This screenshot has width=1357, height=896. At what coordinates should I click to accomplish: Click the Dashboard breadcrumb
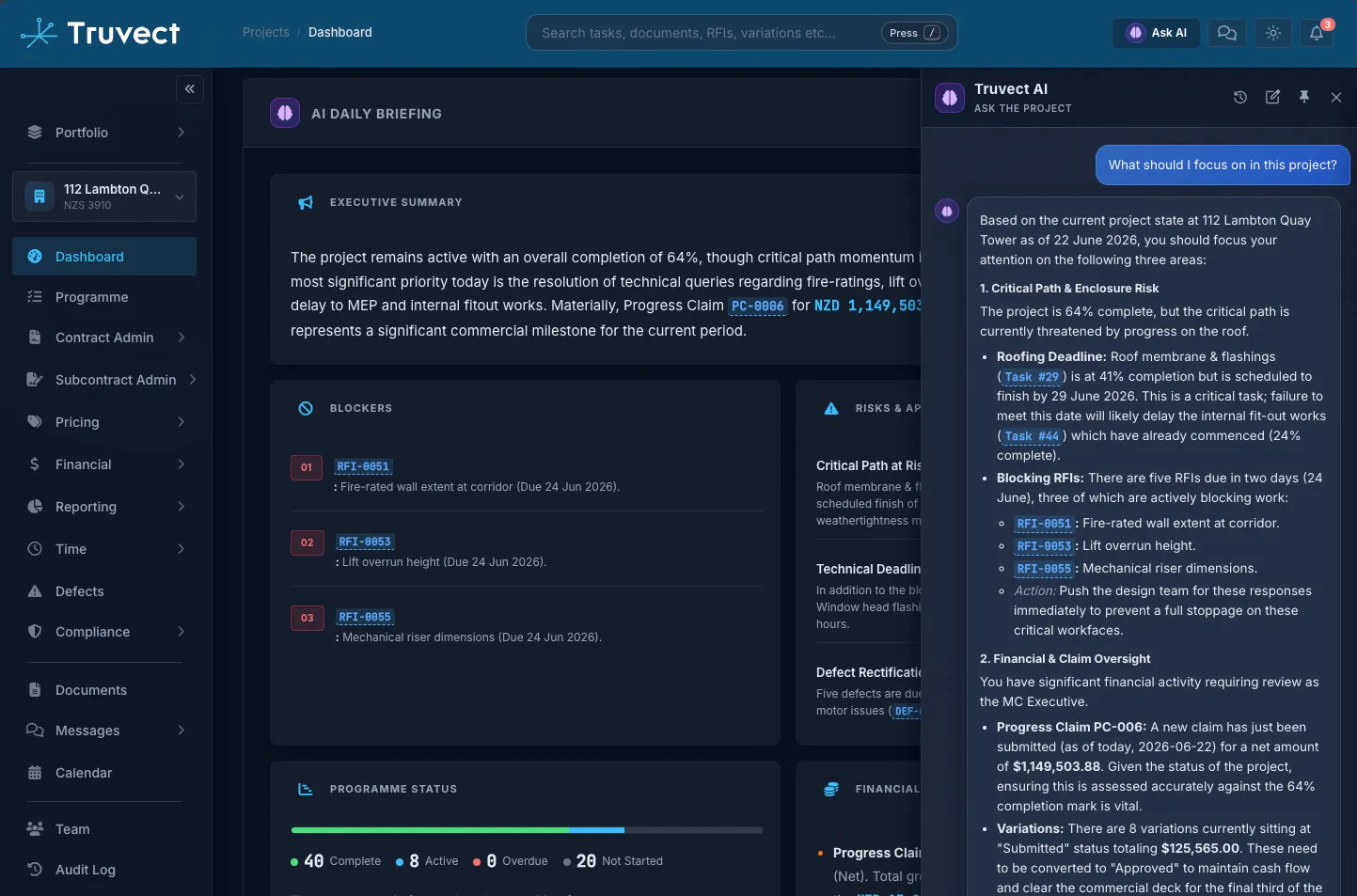(340, 32)
